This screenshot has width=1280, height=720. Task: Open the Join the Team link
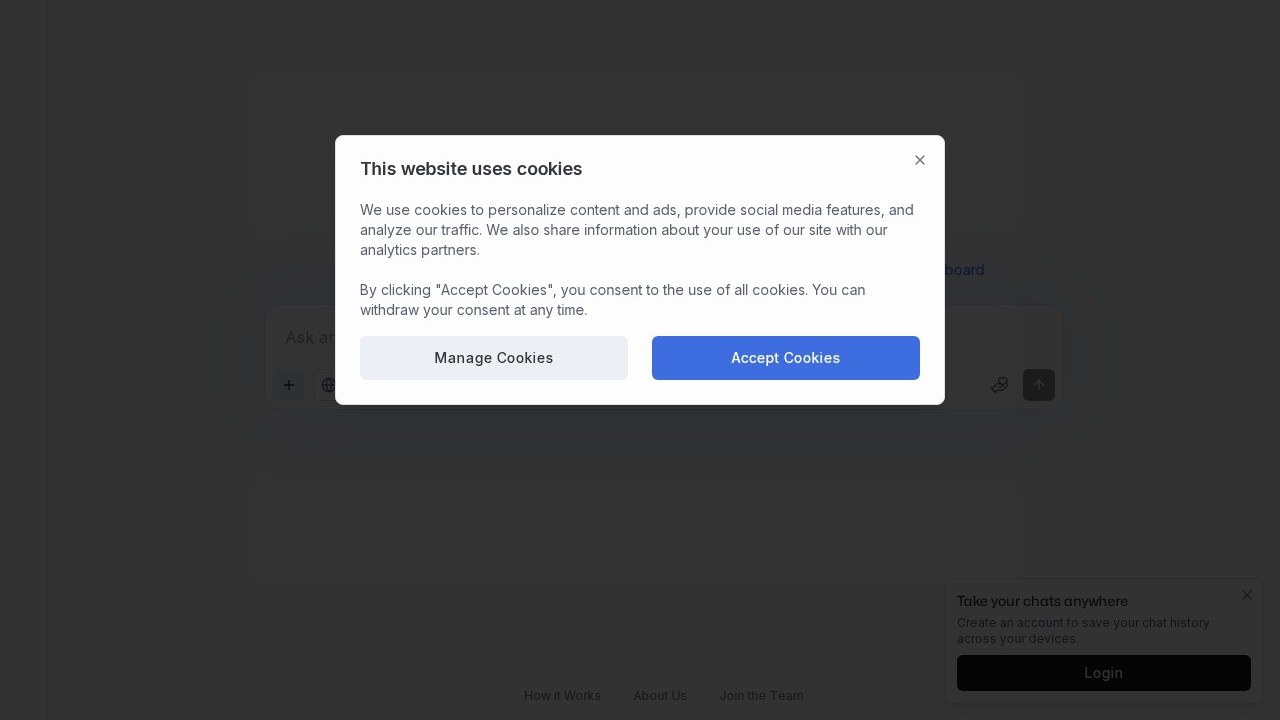(x=761, y=696)
